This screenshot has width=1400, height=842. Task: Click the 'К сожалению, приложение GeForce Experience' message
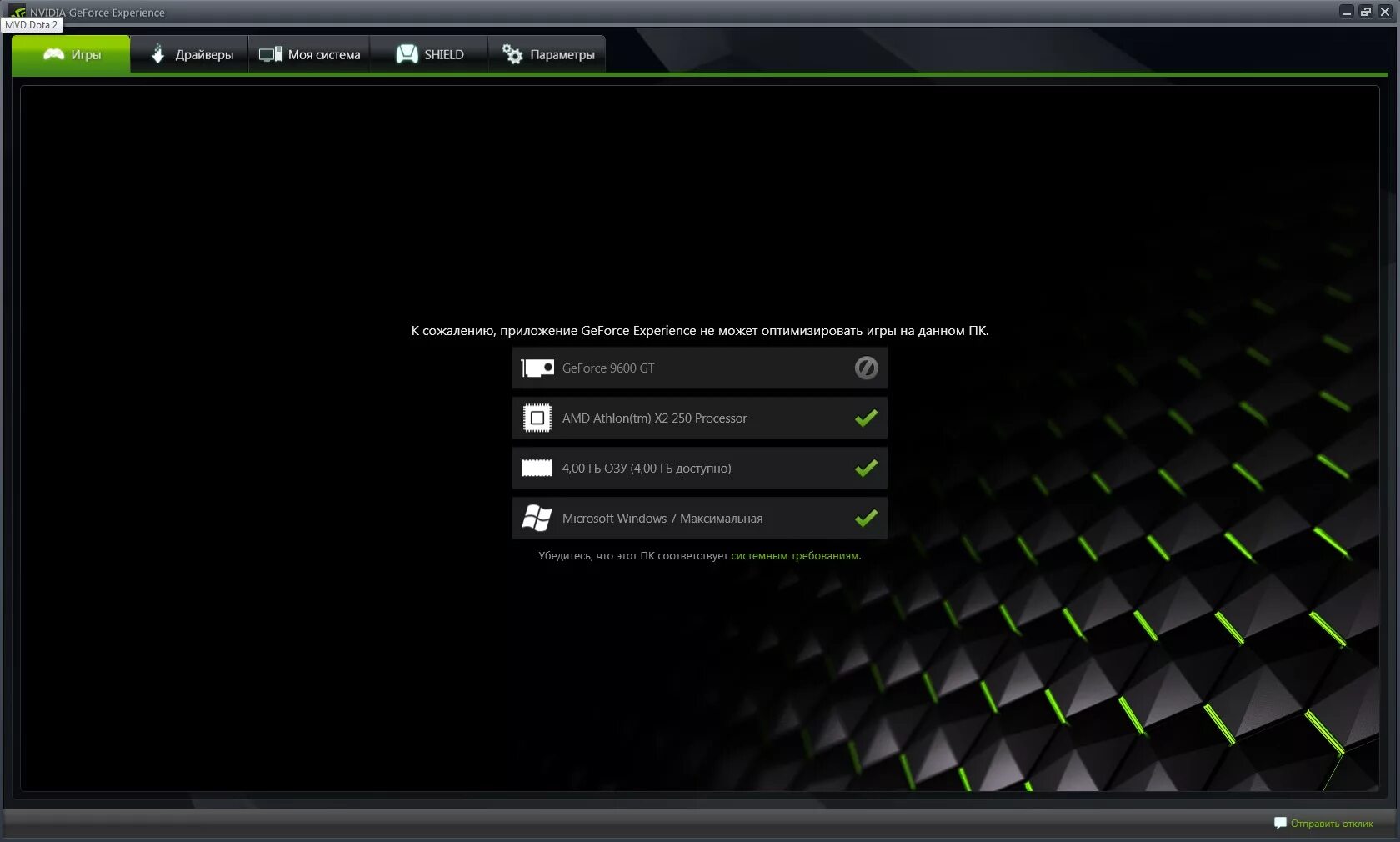pos(700,330)
